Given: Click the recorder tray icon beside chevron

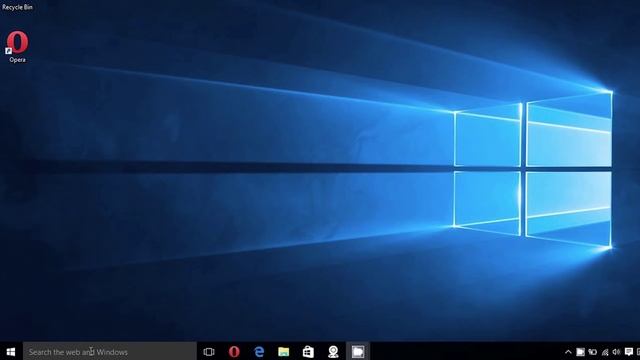Looking at the screenshot, I should (x=580, y=352).
